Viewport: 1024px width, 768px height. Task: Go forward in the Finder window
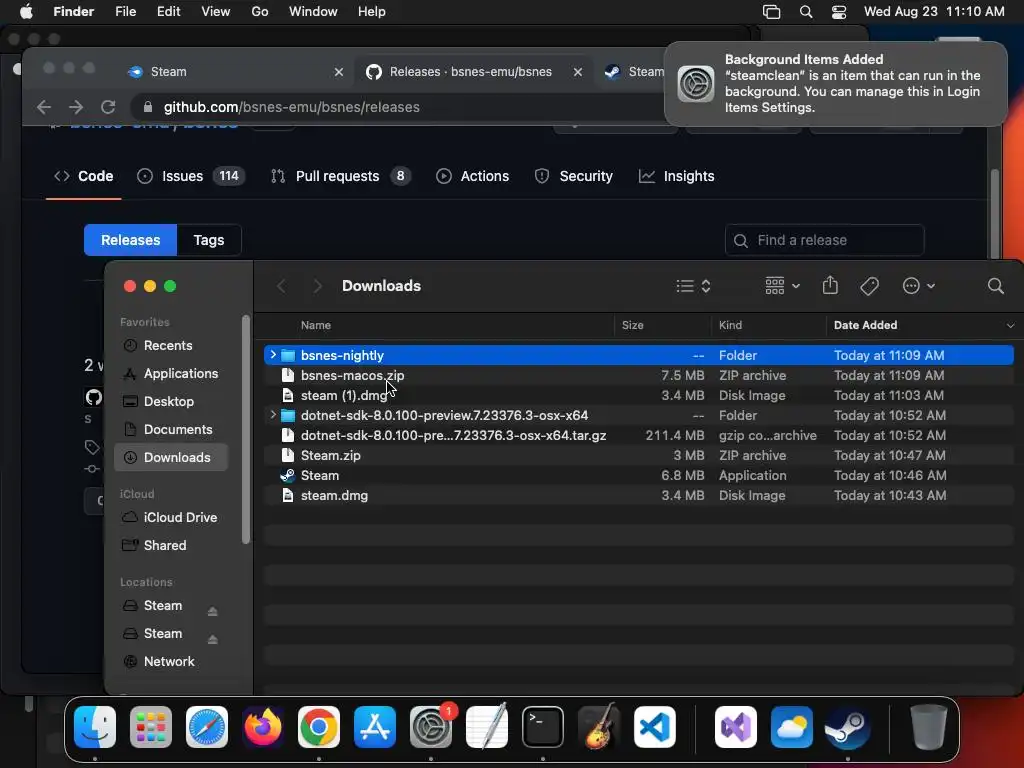click(317, 286)
